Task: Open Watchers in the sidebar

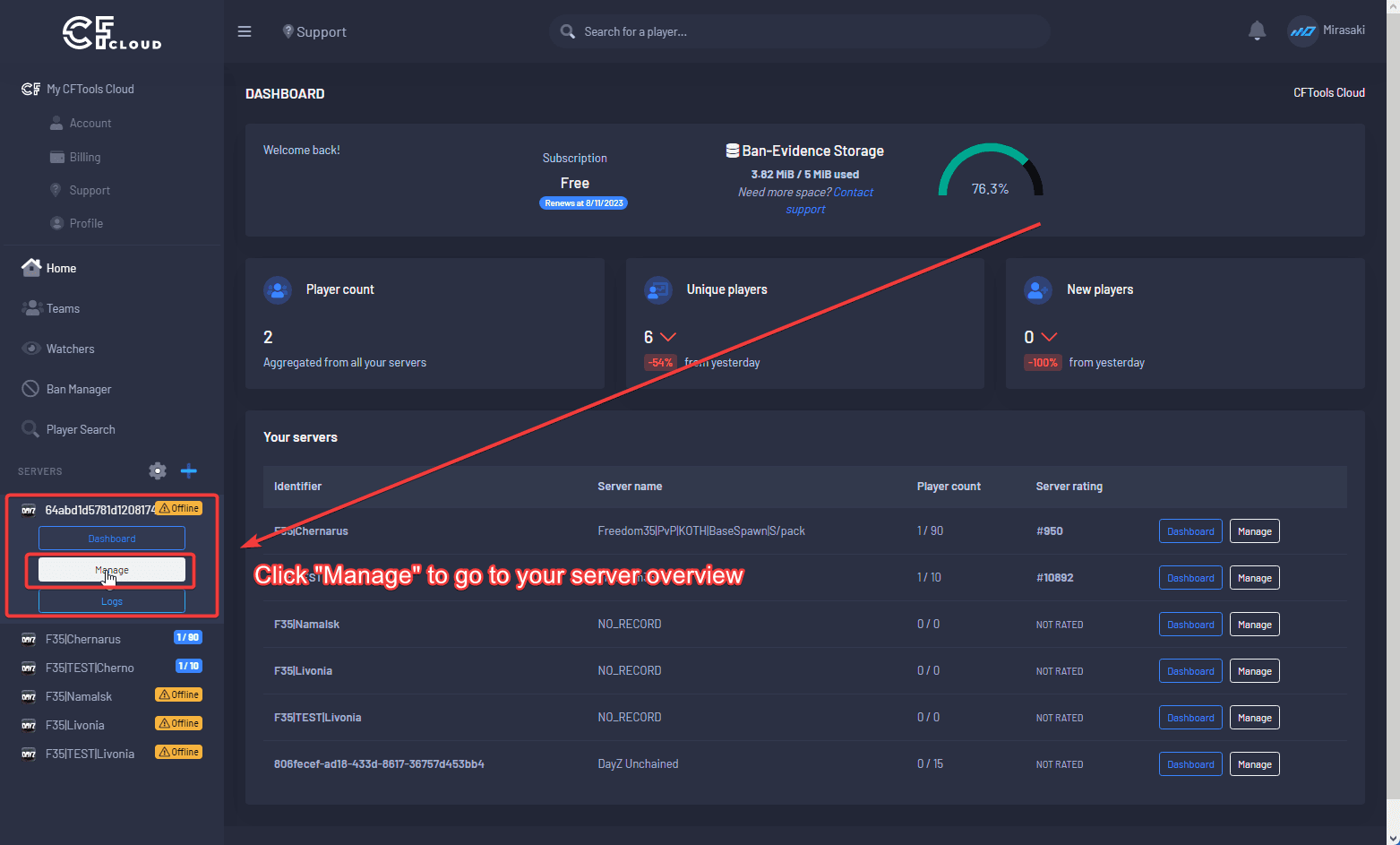Action: 70,349
